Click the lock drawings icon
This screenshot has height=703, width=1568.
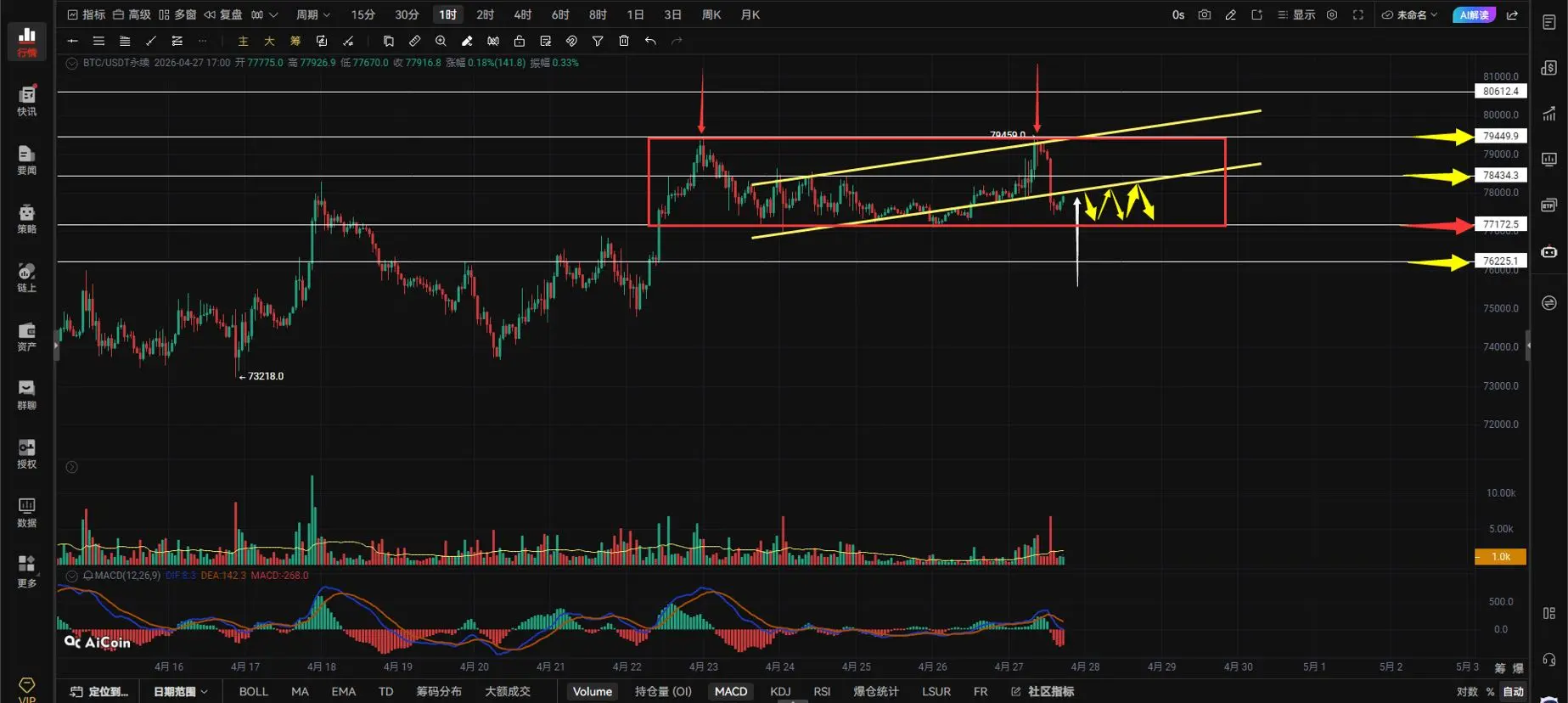point(520,41)
